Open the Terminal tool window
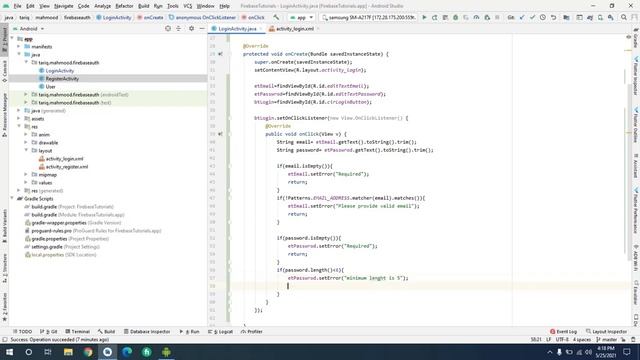The width and height of the screenshot is (640, 360). coord(78,331)
